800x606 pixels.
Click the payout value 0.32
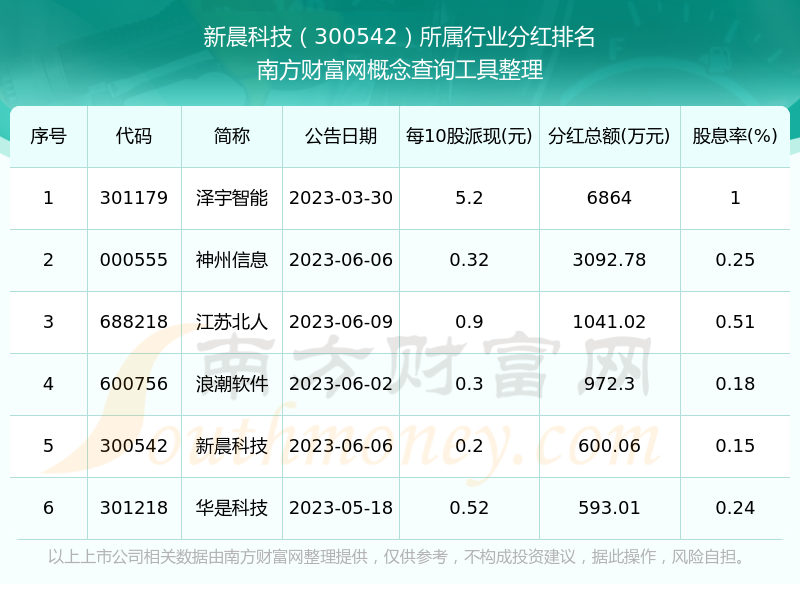[469, 260]
